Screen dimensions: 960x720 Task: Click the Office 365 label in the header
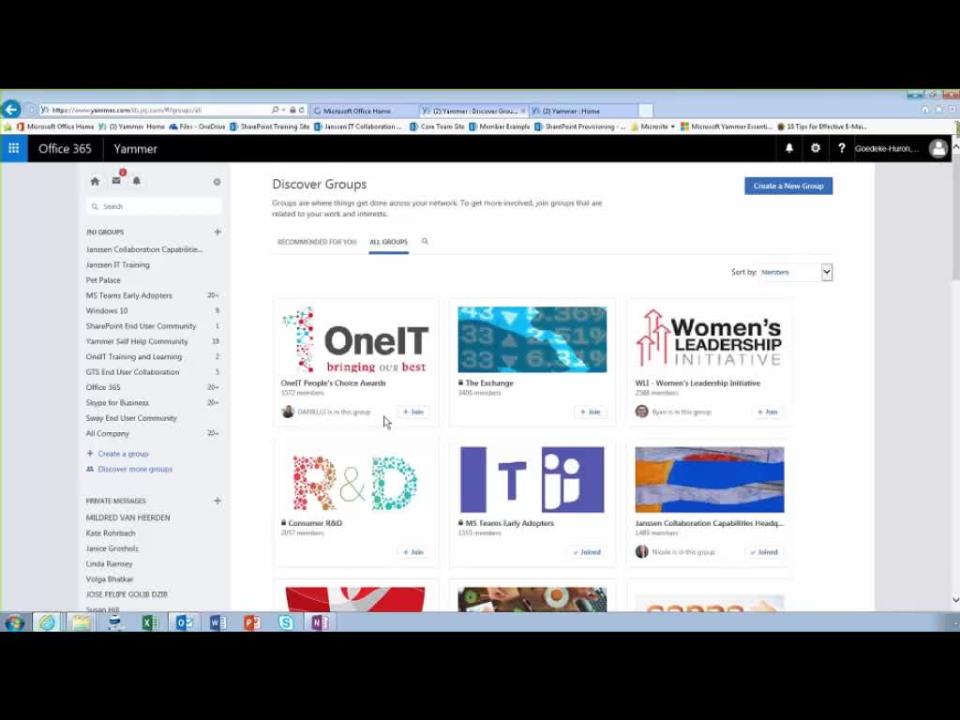(x=65, y=149)
